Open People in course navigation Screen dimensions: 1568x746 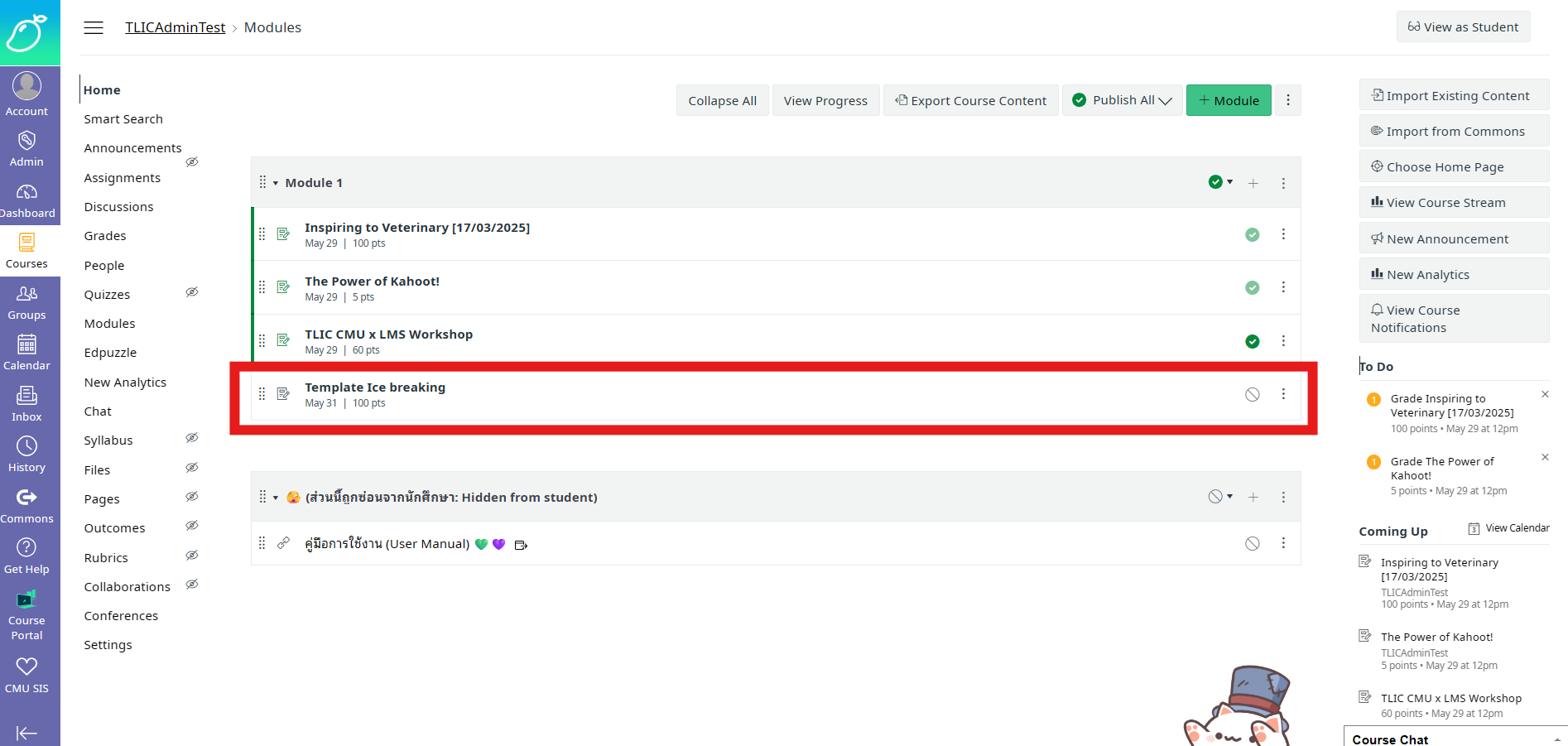[104, 266]
